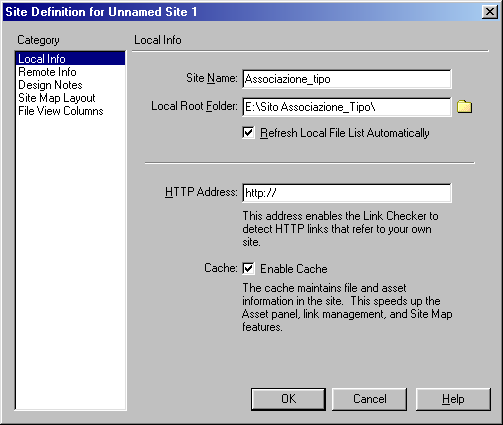Open the Remote Info category
Image resolution: width=503 pixels, height=425 pixels.
47,72
